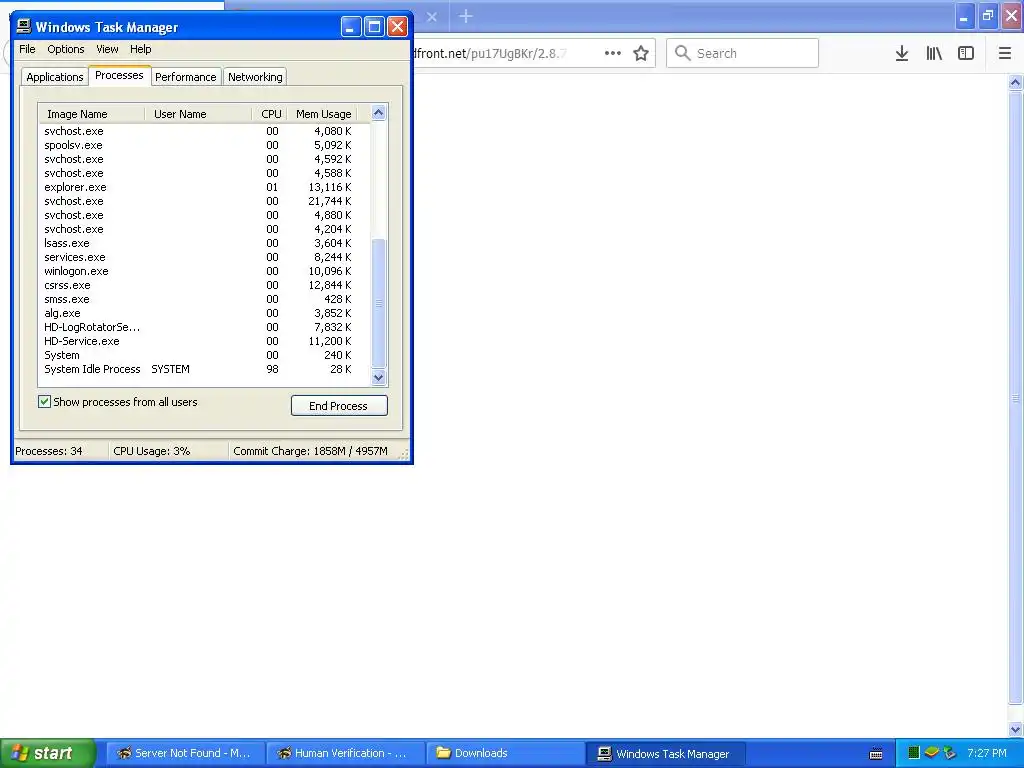Switch to the Applications tab

(55, 77)
